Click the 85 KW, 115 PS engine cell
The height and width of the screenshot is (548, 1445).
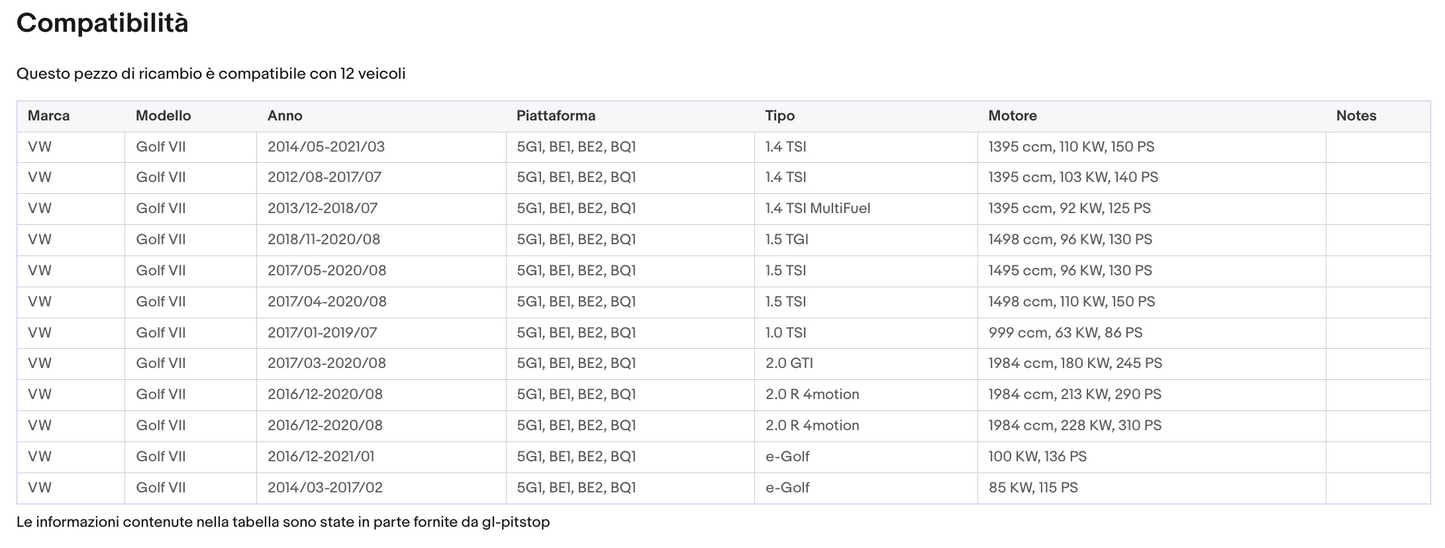[1033, 488]
